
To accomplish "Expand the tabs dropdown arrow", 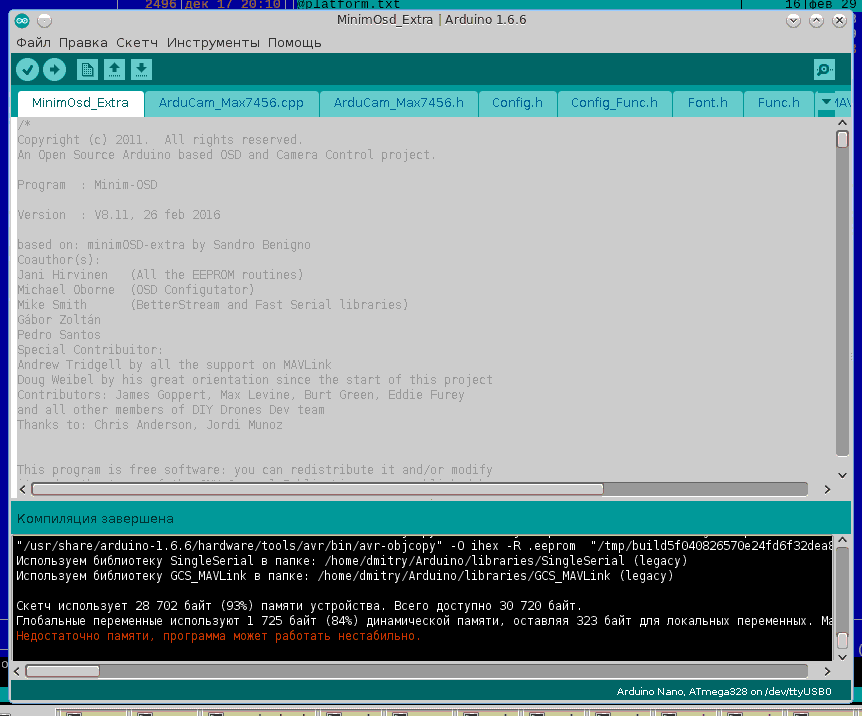I will [826, 102].
